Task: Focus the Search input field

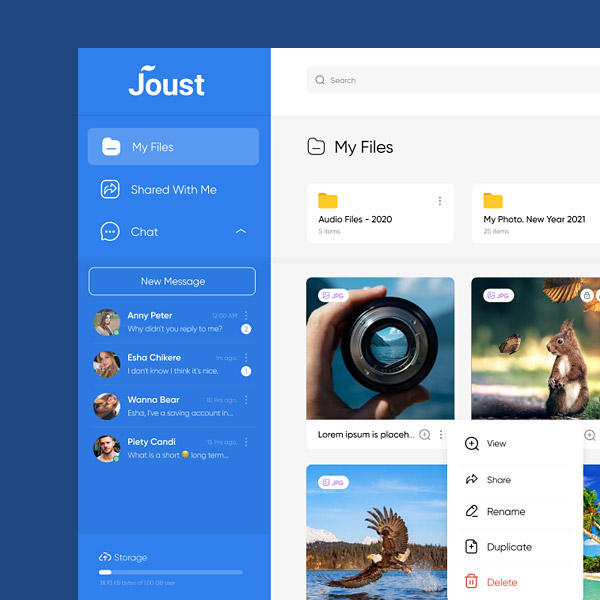Action: pyautogui.click(x=453, y=80)
